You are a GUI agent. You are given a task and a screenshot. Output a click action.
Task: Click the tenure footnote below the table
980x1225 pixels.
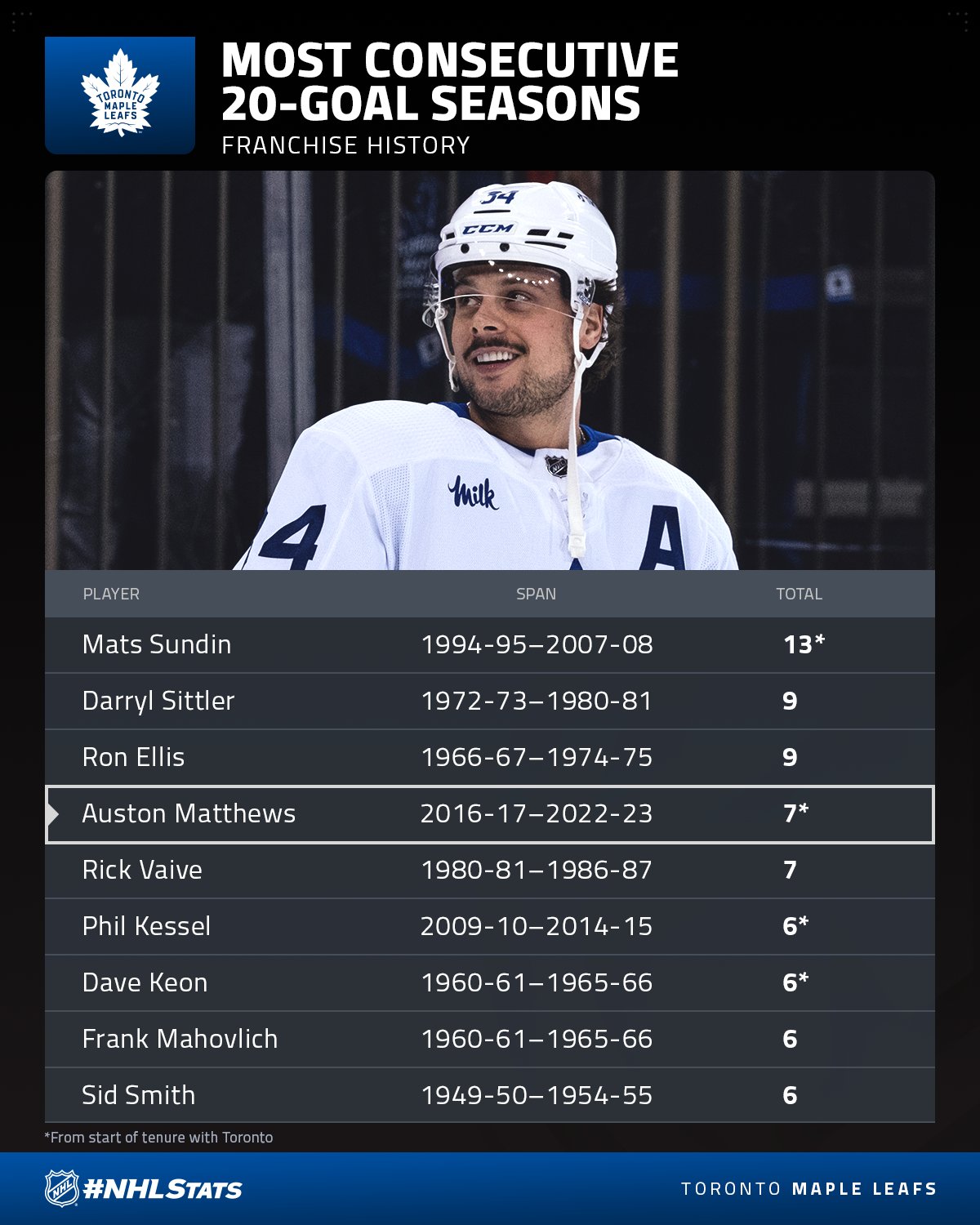pyautogui.click(x=158, y=1137)
